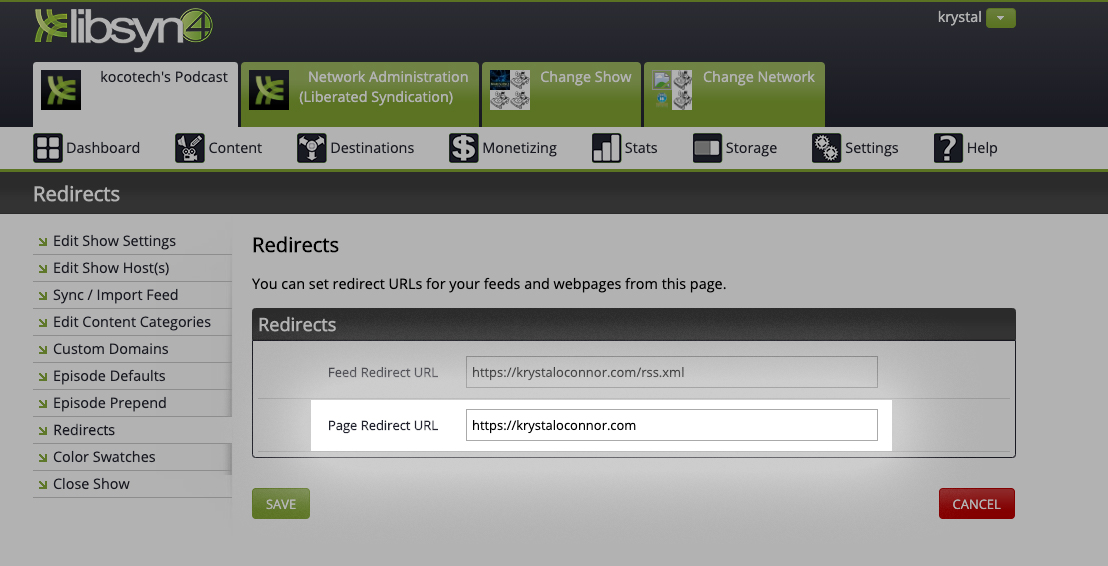
Task: Click the Change Network thumbnails icon
Action: click(672, 90)
